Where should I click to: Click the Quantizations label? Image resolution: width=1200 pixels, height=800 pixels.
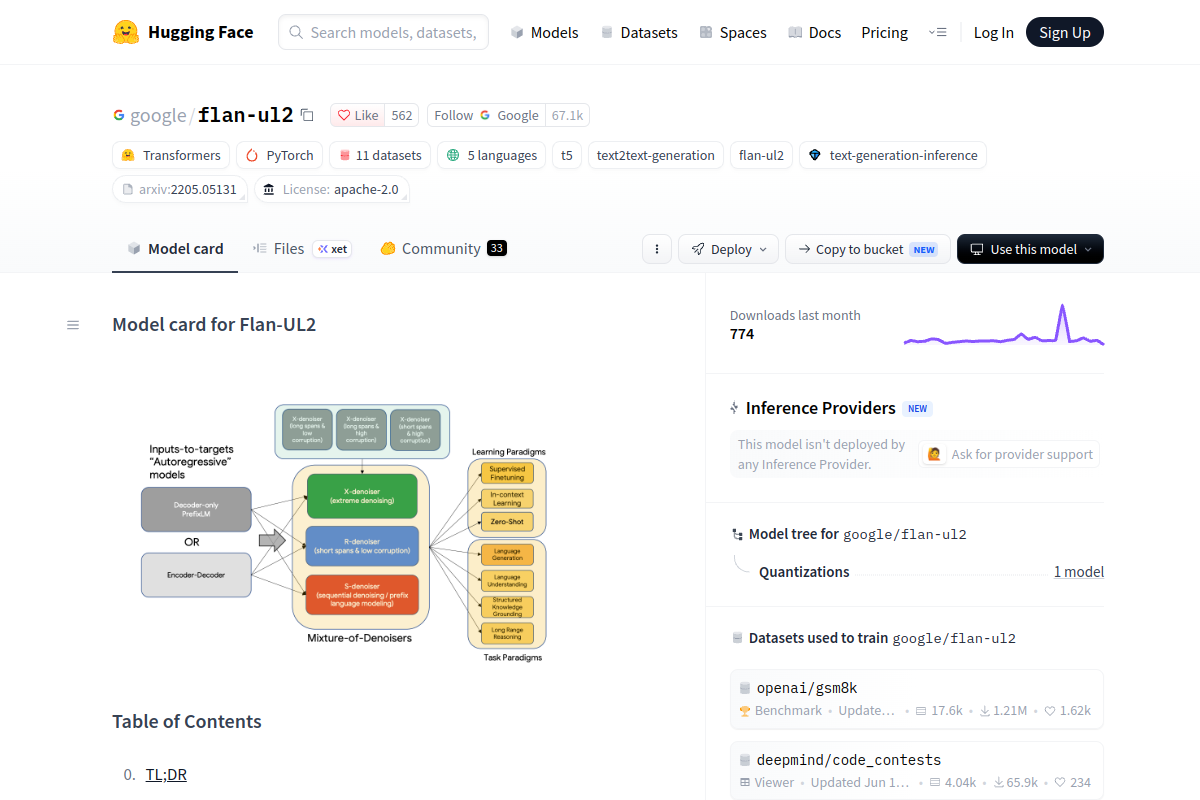(x=804, y=572)
